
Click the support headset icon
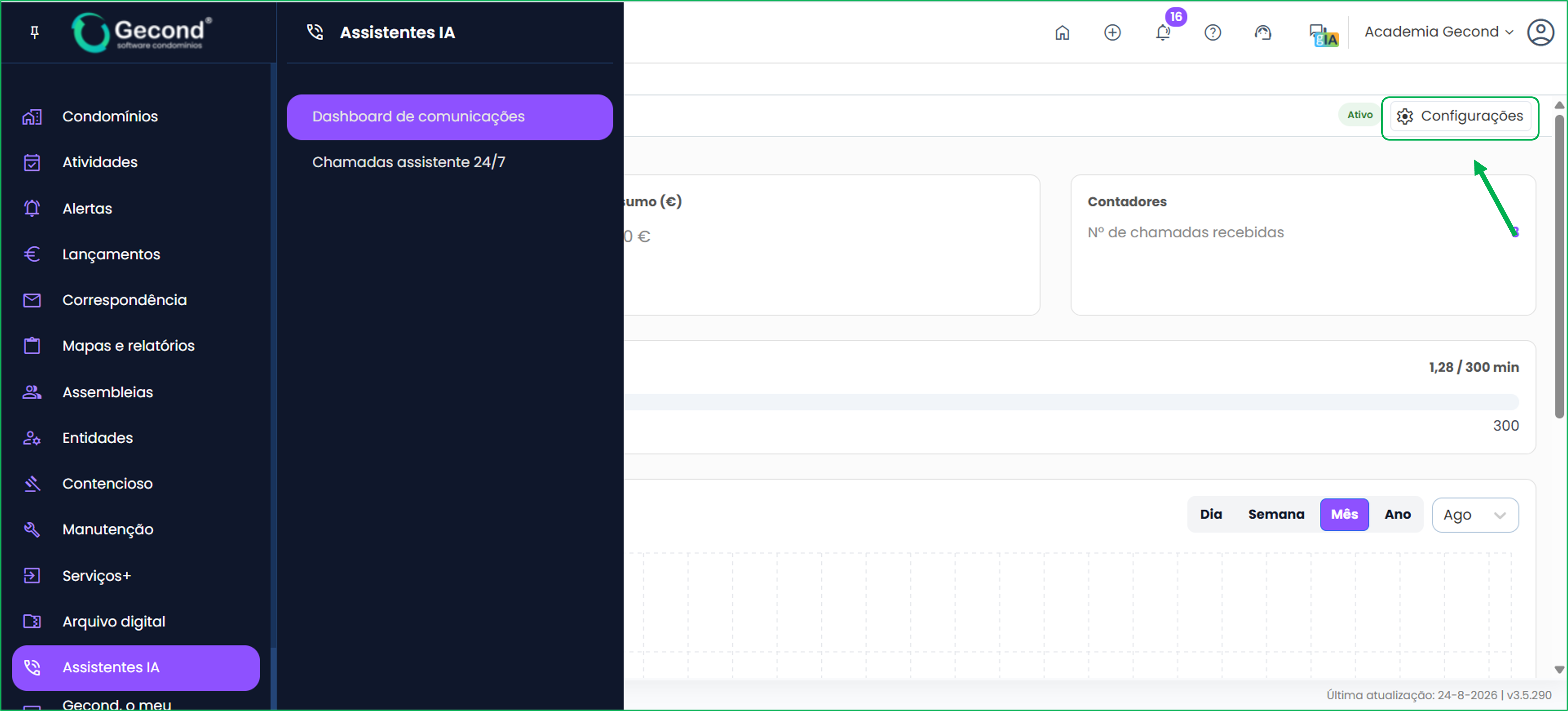[1263, 32]
